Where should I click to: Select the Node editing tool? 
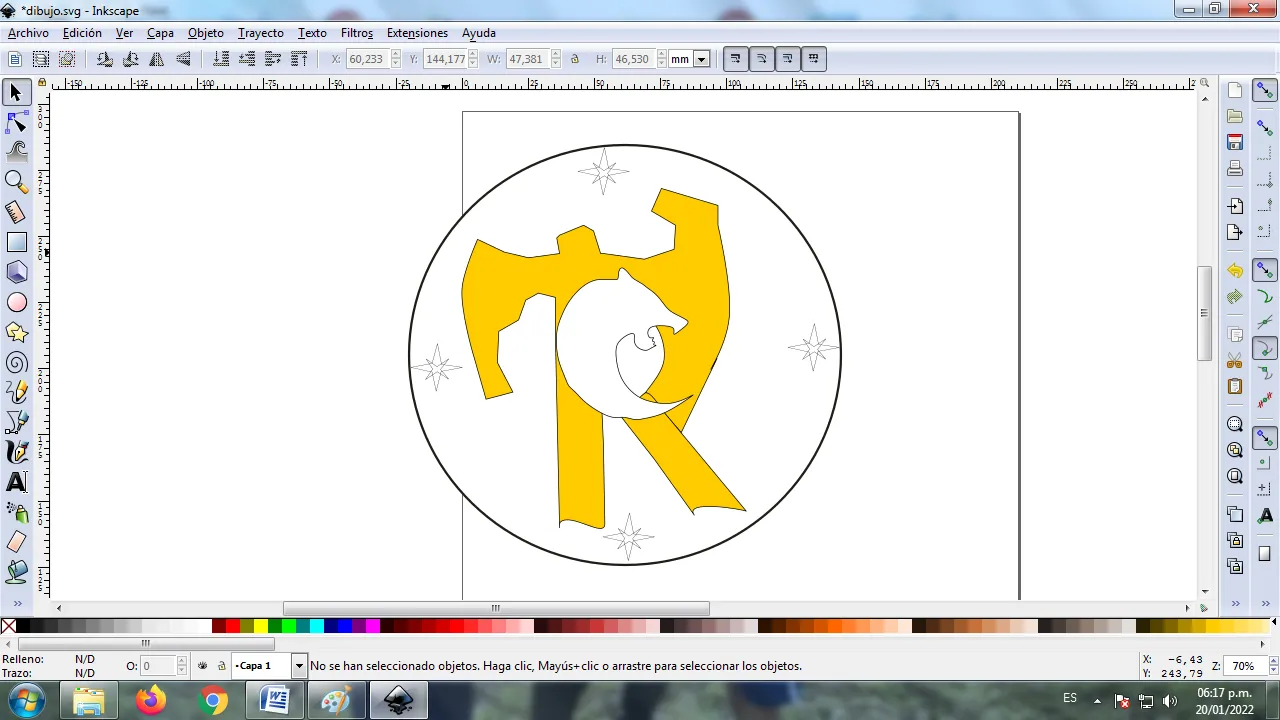(16, 122)
